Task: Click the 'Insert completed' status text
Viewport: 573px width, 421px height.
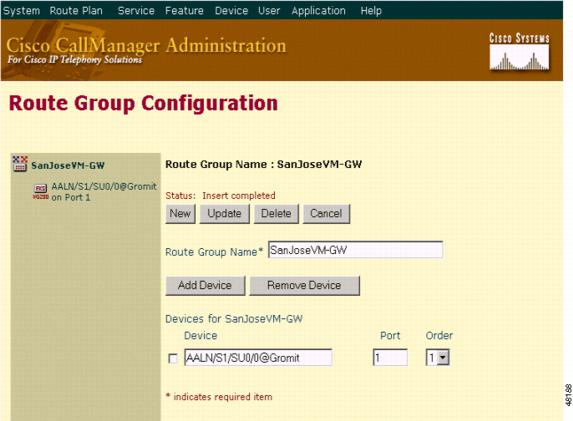Action: (x=239, y=196)
